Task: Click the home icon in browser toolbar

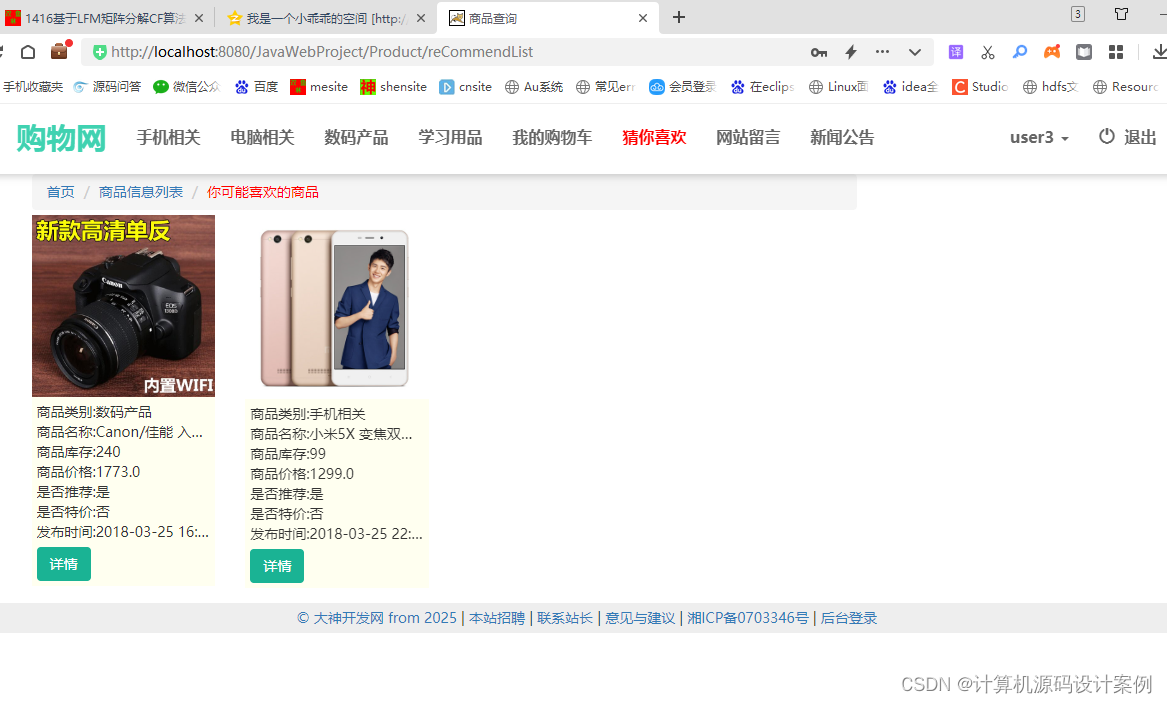Action: [28, 51]
